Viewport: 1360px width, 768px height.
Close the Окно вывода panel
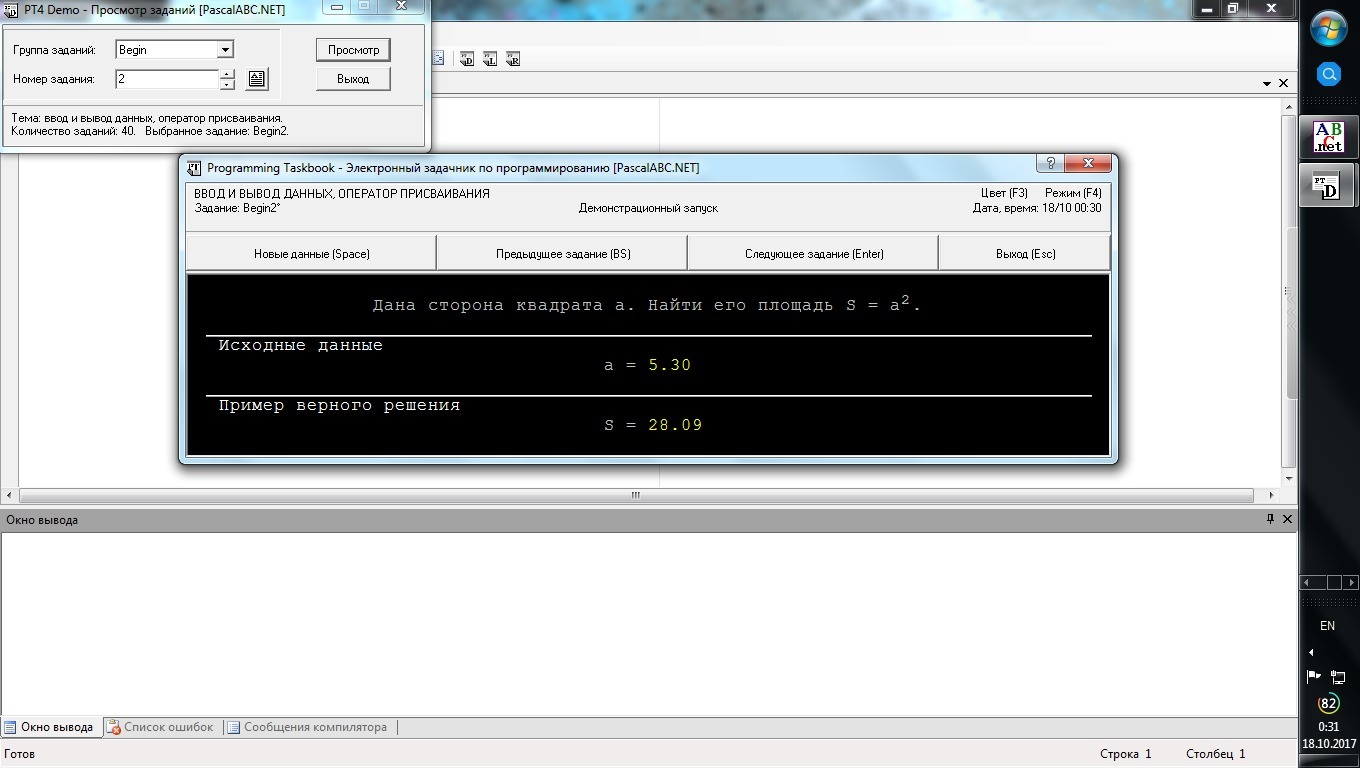(1287, 519)
